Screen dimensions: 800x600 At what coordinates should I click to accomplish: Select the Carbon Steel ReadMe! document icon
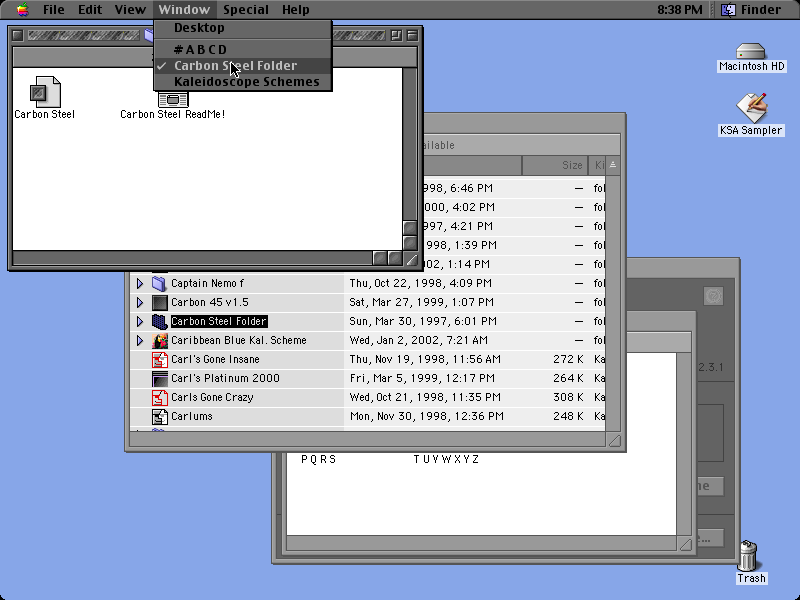tap(173, 99)
